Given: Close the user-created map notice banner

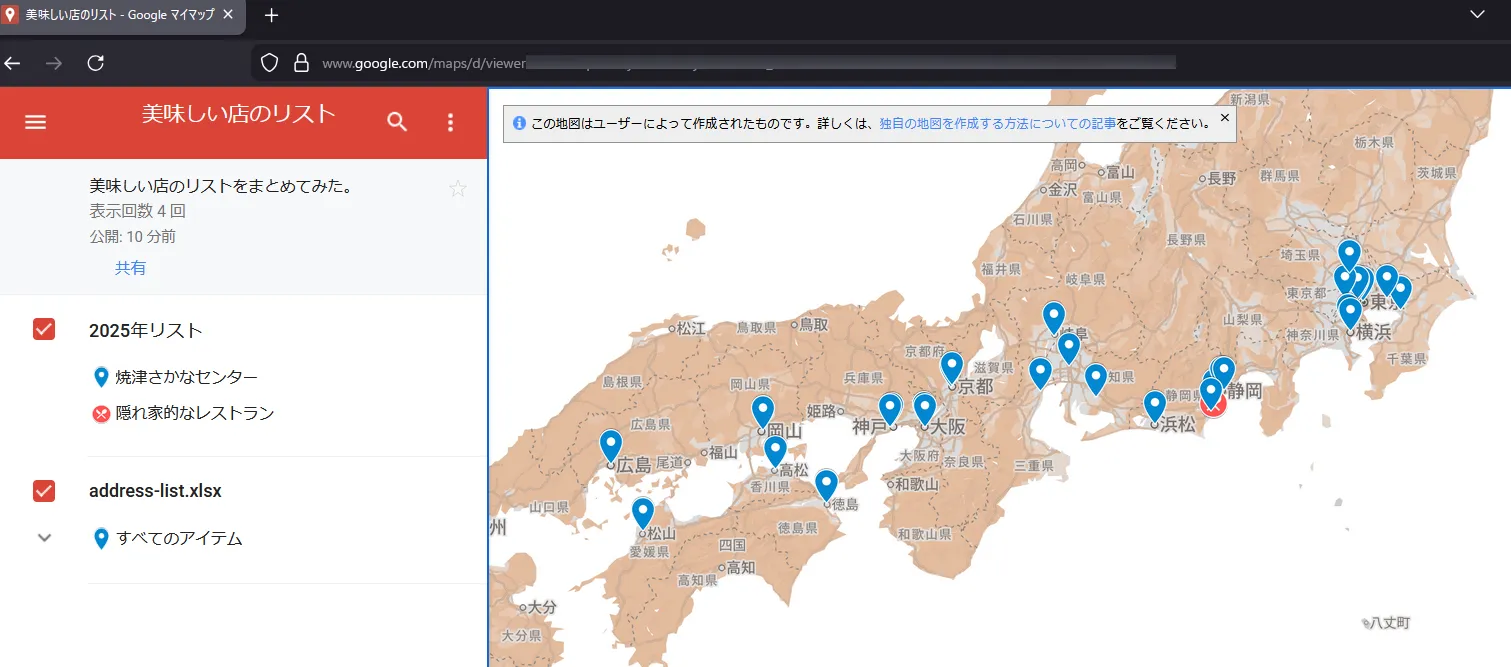Looking at the screenshot, I should click(x=1225, y=118).
